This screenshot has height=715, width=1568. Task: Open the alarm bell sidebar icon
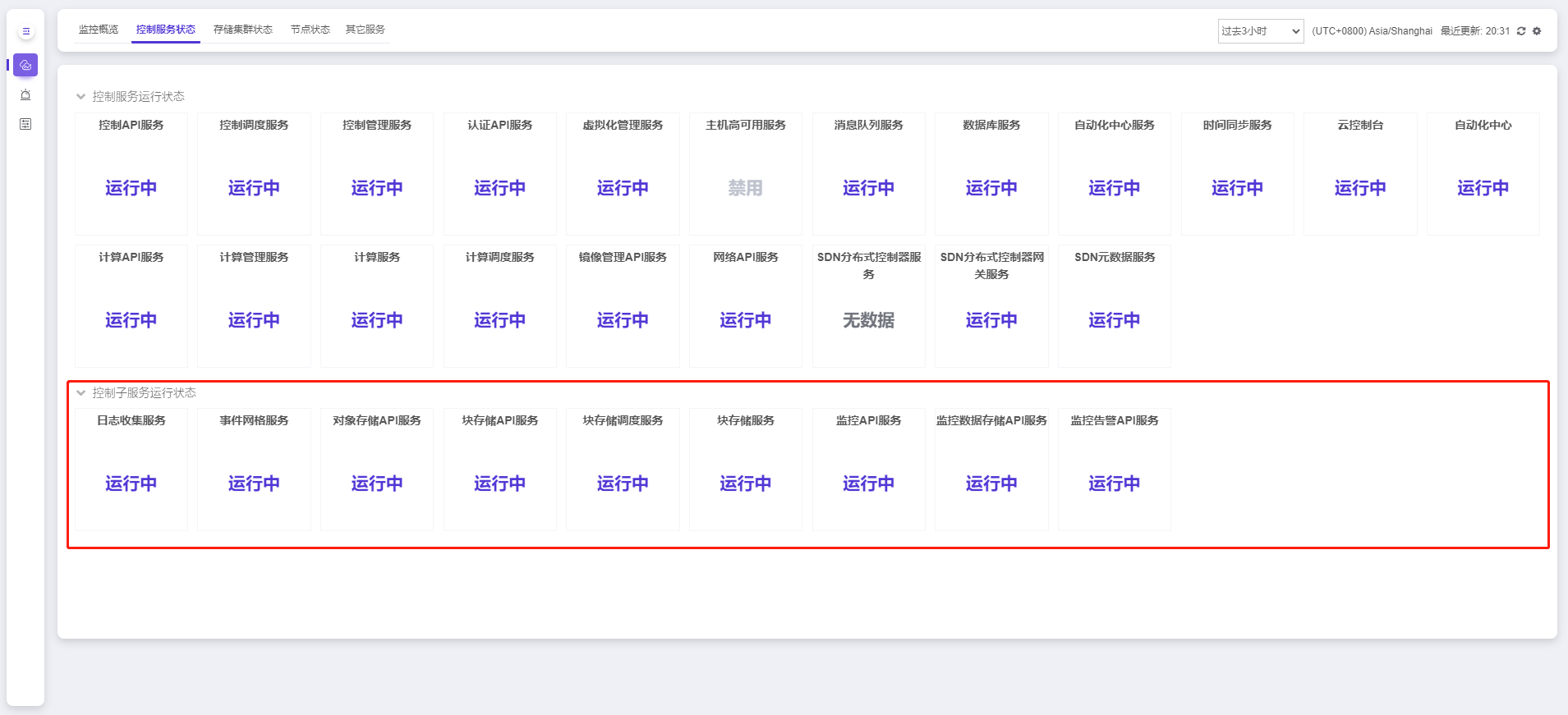[x=25, y=94]
